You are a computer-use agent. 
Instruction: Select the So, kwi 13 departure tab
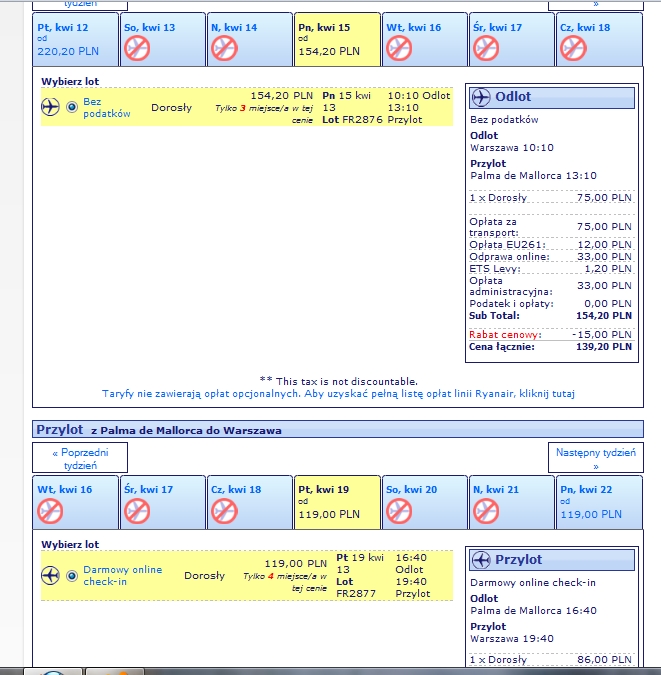[163, 39]
